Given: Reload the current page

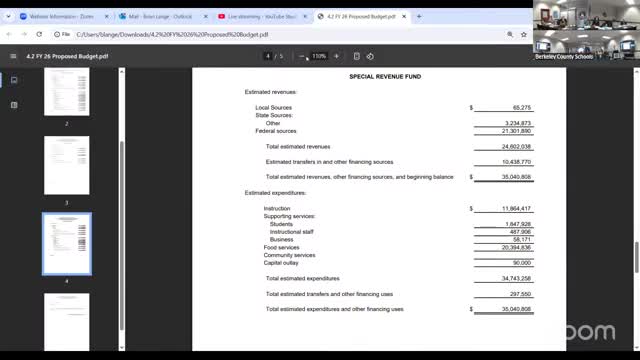Looking at the screenshot, I should [39, 34].
